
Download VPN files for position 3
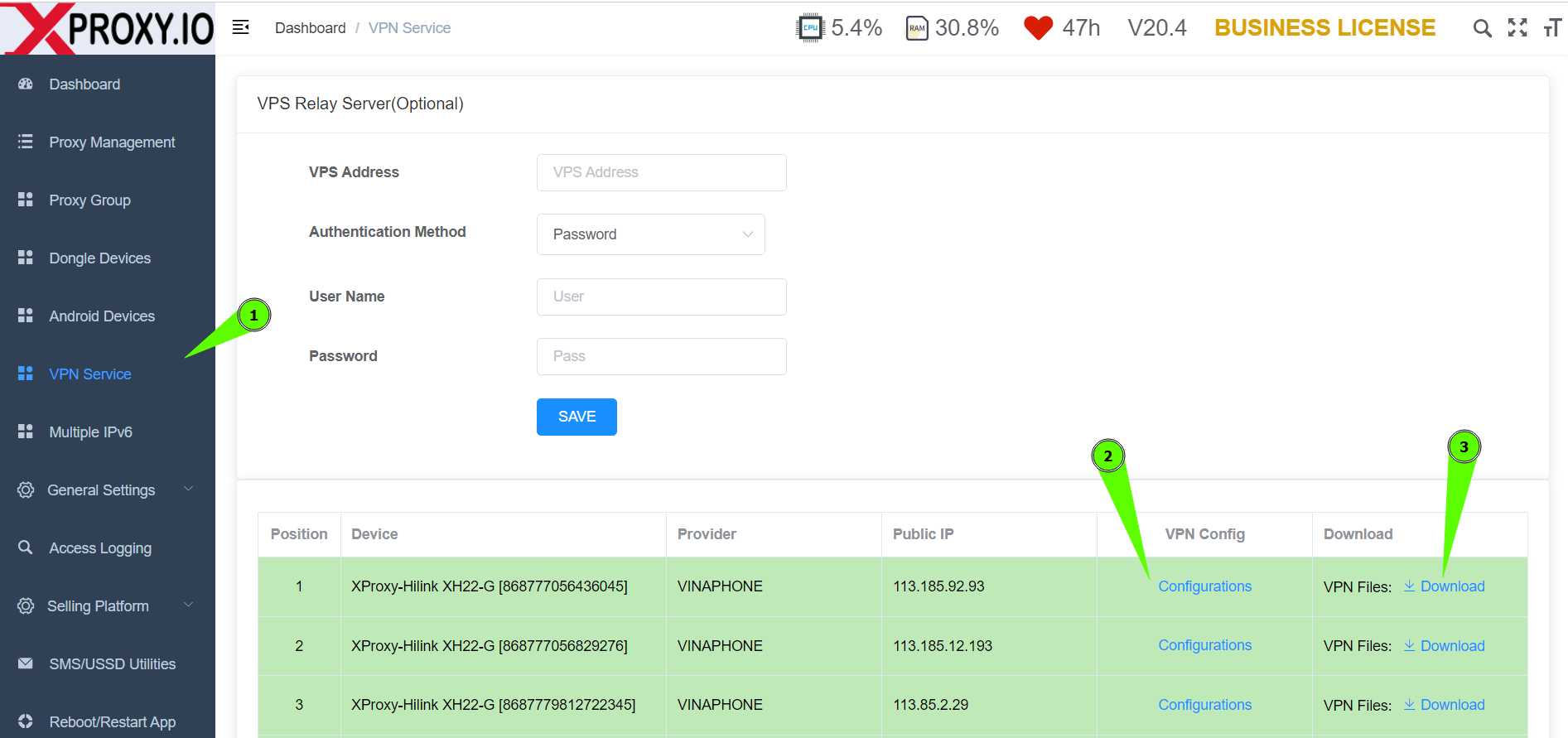click(x=1444, y=705)
